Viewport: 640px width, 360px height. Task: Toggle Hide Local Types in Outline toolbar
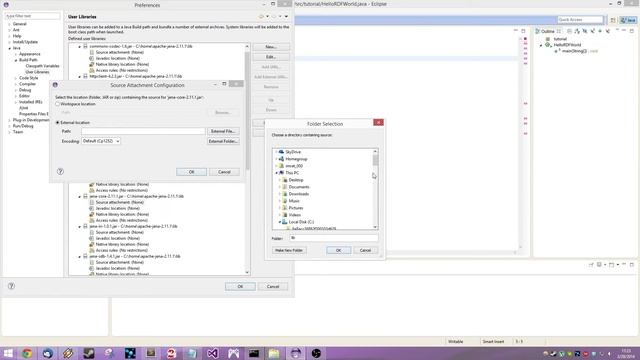(608, 31)
